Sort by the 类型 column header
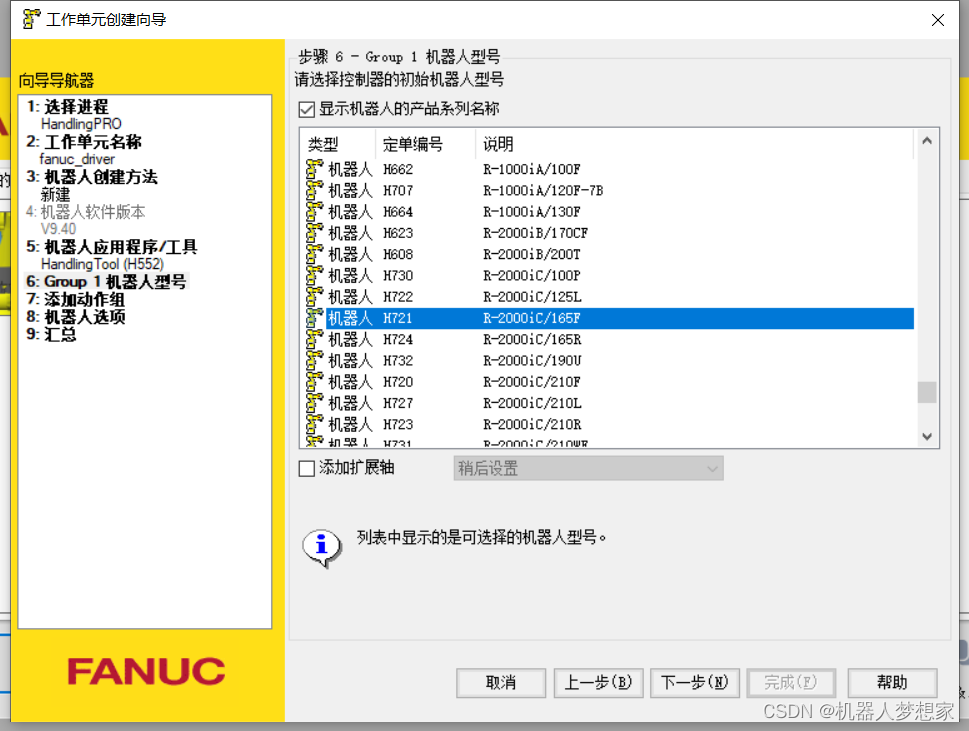This screenshot has height=731, width=969. click(337, 144)
